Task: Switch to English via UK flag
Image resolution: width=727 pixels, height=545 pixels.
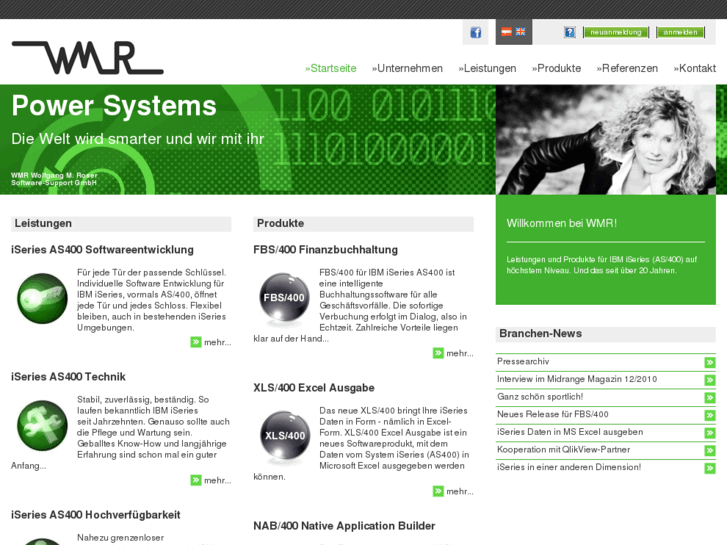Action: [x=521, y=32]
